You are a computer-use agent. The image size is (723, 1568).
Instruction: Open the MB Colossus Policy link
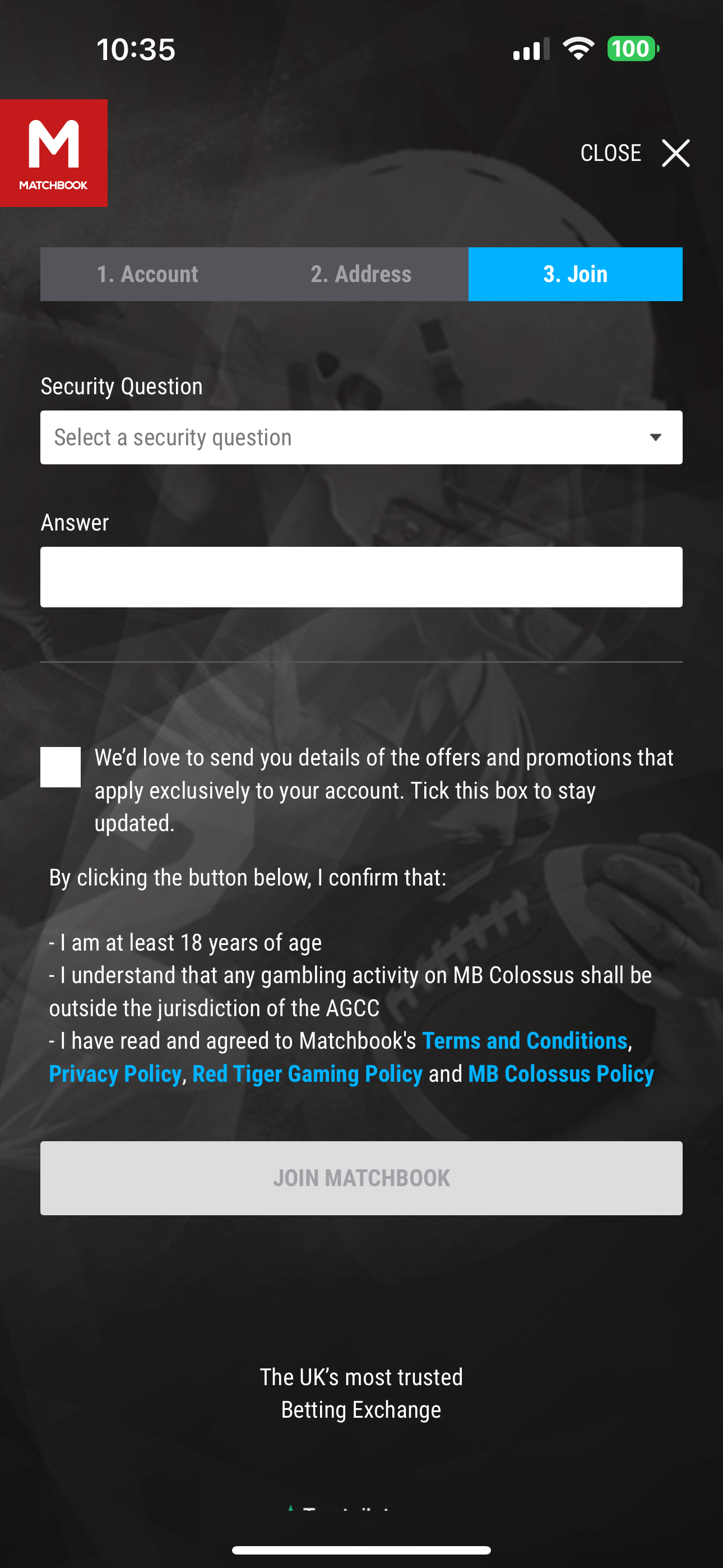(560, 1074)
